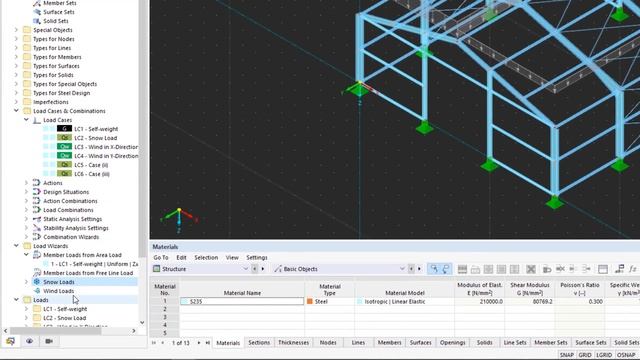This screenshot has width=640, height=360.
Task: Switch to the Members tab
Action: [389, 343]
